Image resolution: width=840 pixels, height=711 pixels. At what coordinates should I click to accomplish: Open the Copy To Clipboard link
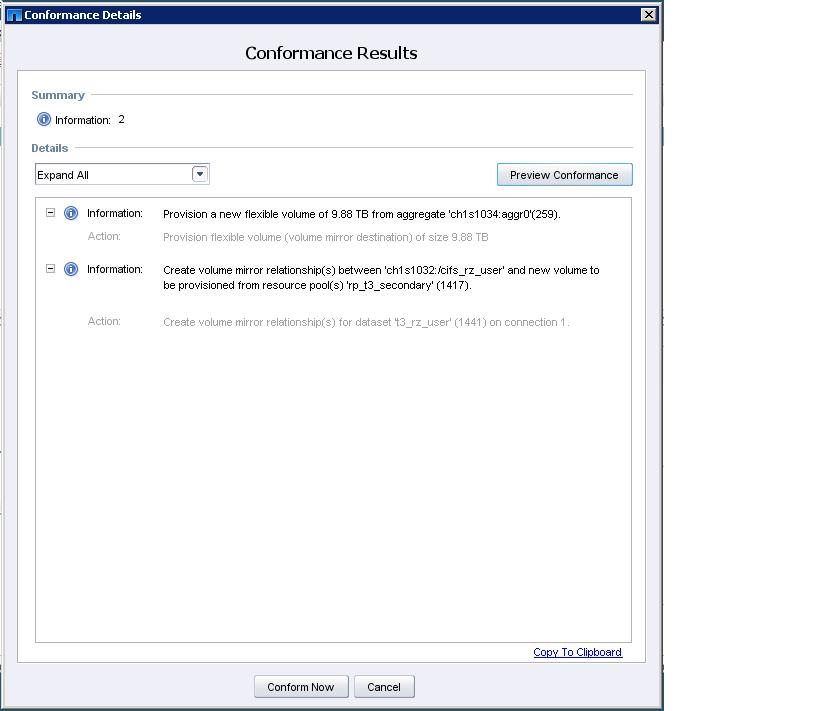coord(577,652)
